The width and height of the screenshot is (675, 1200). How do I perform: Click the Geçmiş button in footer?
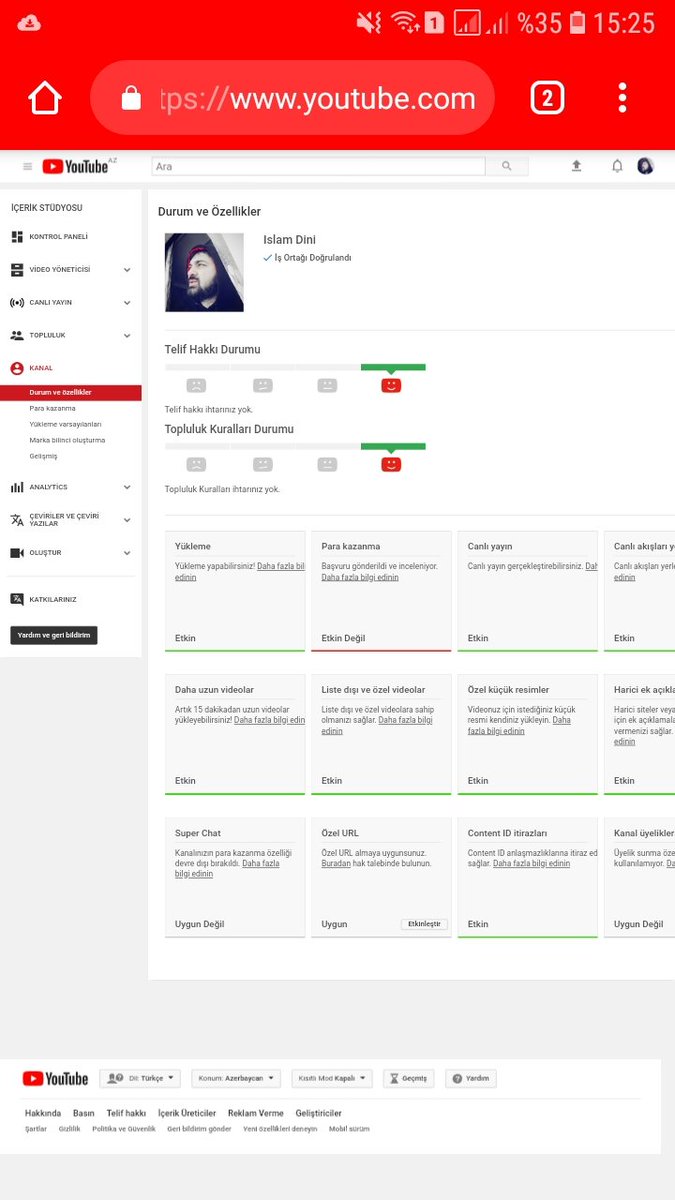(x=409, y=1079)
